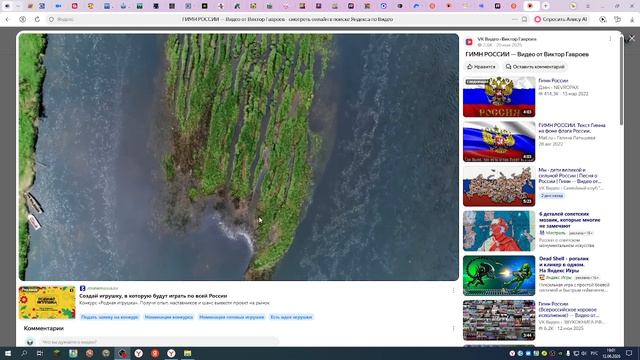Open Task View on the taskbar

pyautogui.click(x=40, y=353)
